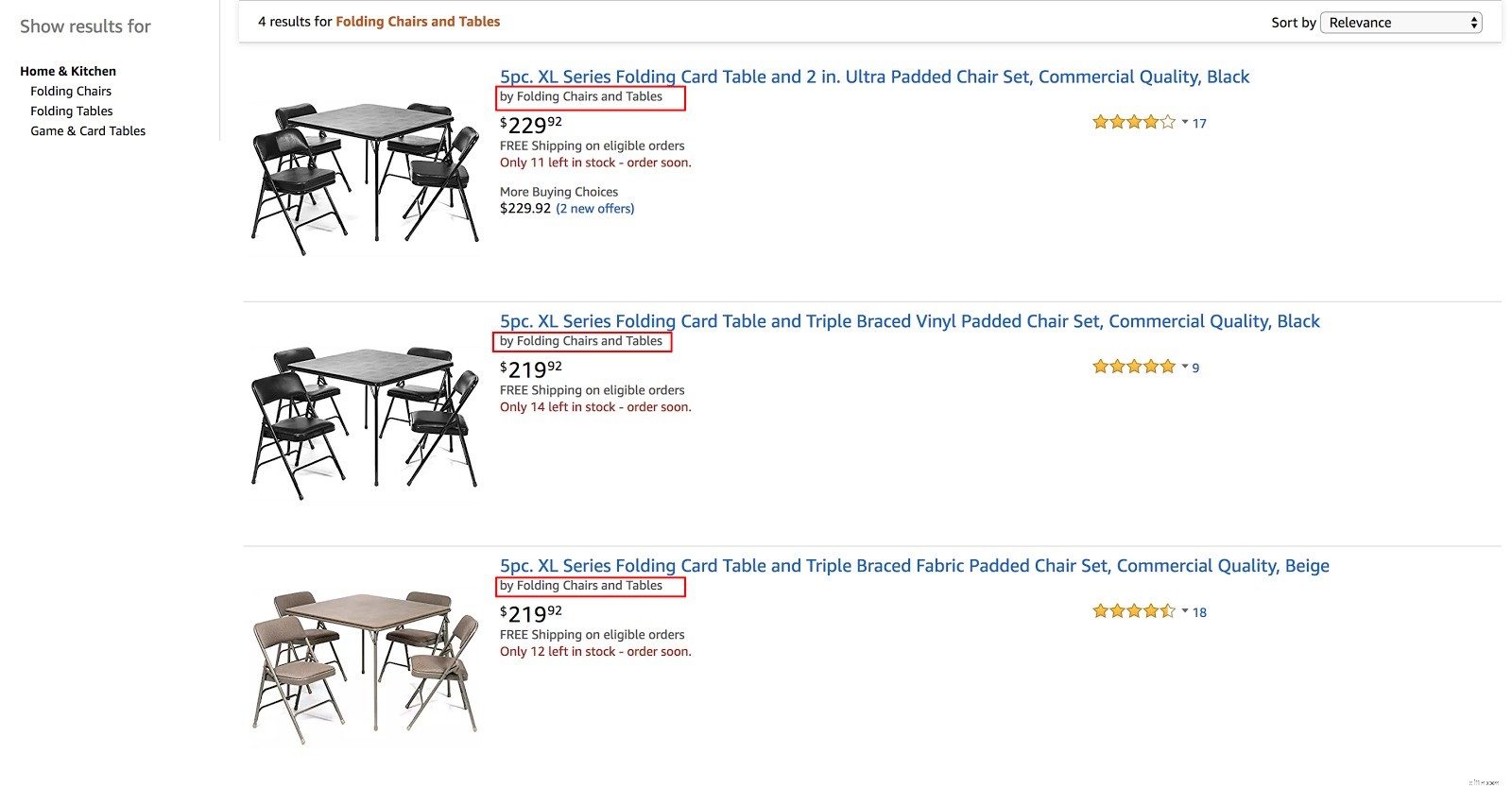Select Folding Tables in the sidebar
1512x788 pixels.
click(71, 111)
